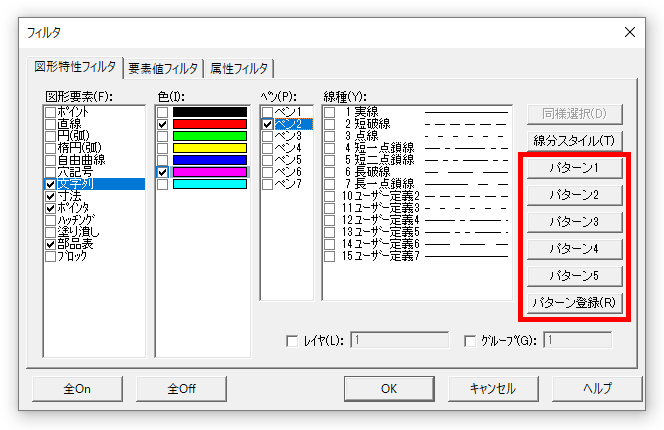This screenshot has width=664, height=430.
Task: Enable the 穴記号 checkbox
Action: coord(50,172)
